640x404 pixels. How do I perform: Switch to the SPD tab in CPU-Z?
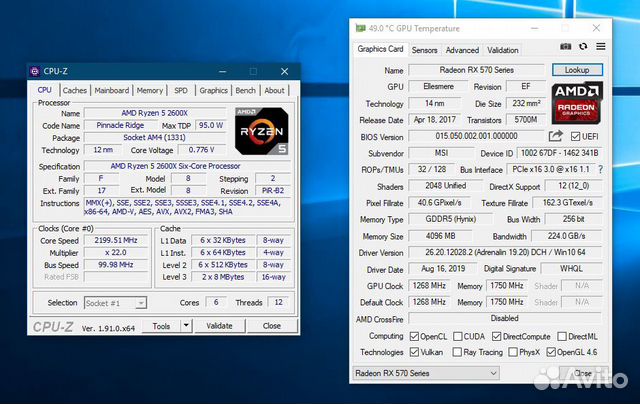click(181, 91)
